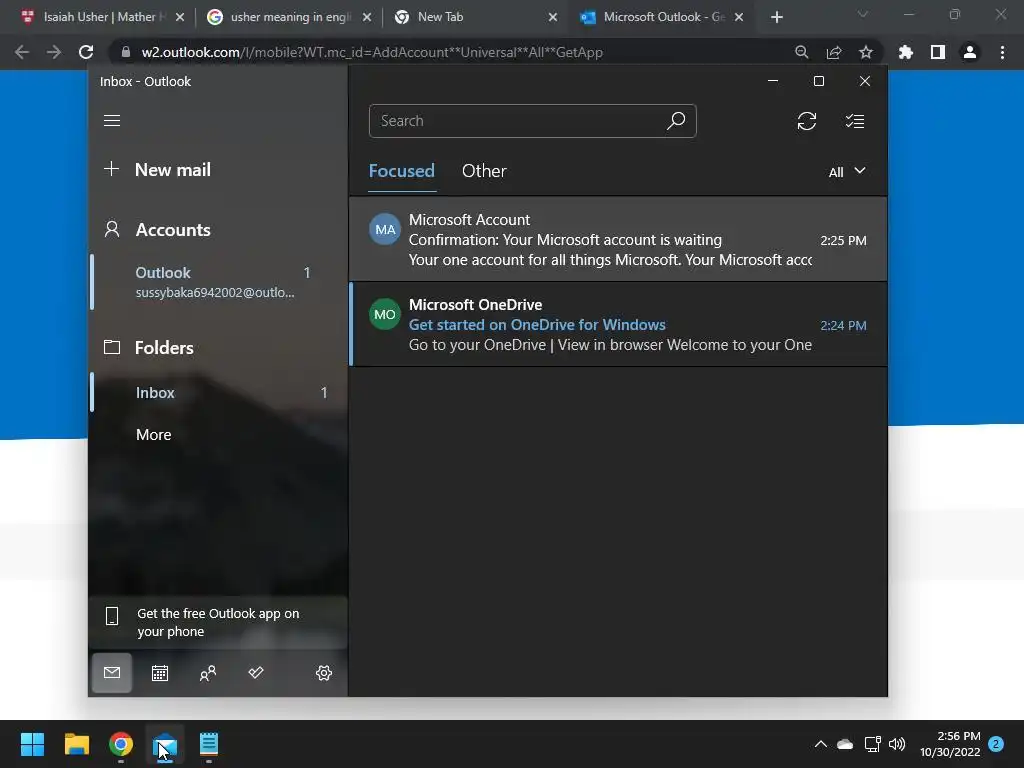Open Notepad from the taskbar
The width and height of the screenshot is (1024, 768).
coord(209,744)
